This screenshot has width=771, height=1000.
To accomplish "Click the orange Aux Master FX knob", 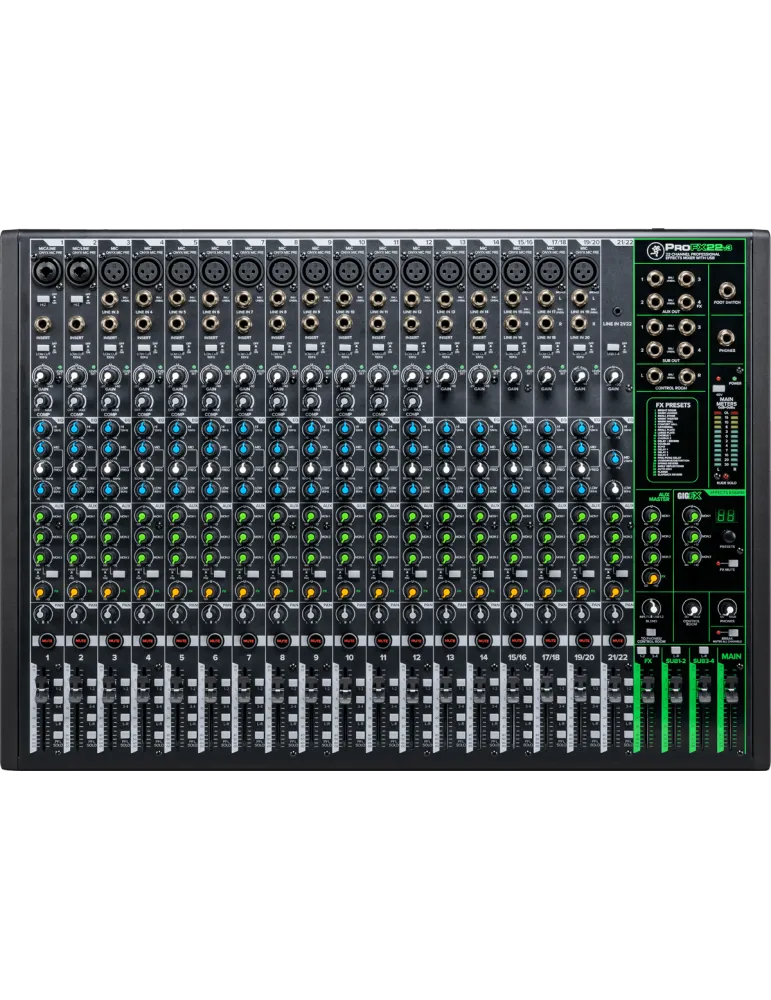I will coord(651,578).
